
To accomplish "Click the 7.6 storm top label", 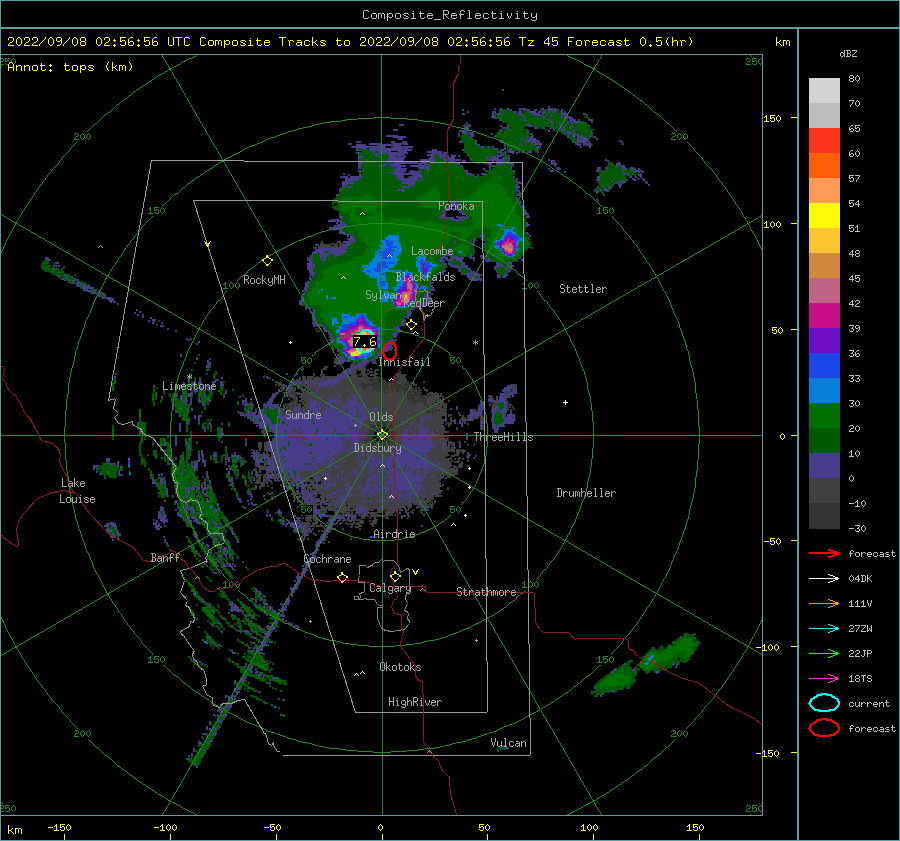I will (364, 342).
